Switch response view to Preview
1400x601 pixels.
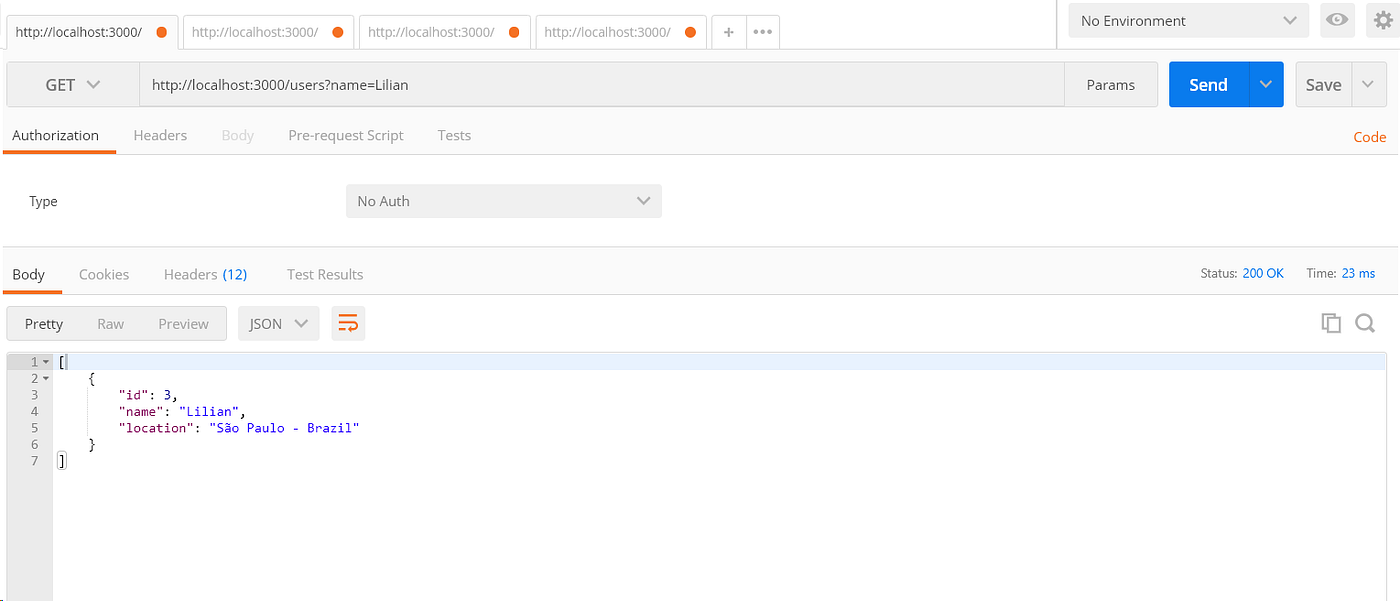pos(183,323)
